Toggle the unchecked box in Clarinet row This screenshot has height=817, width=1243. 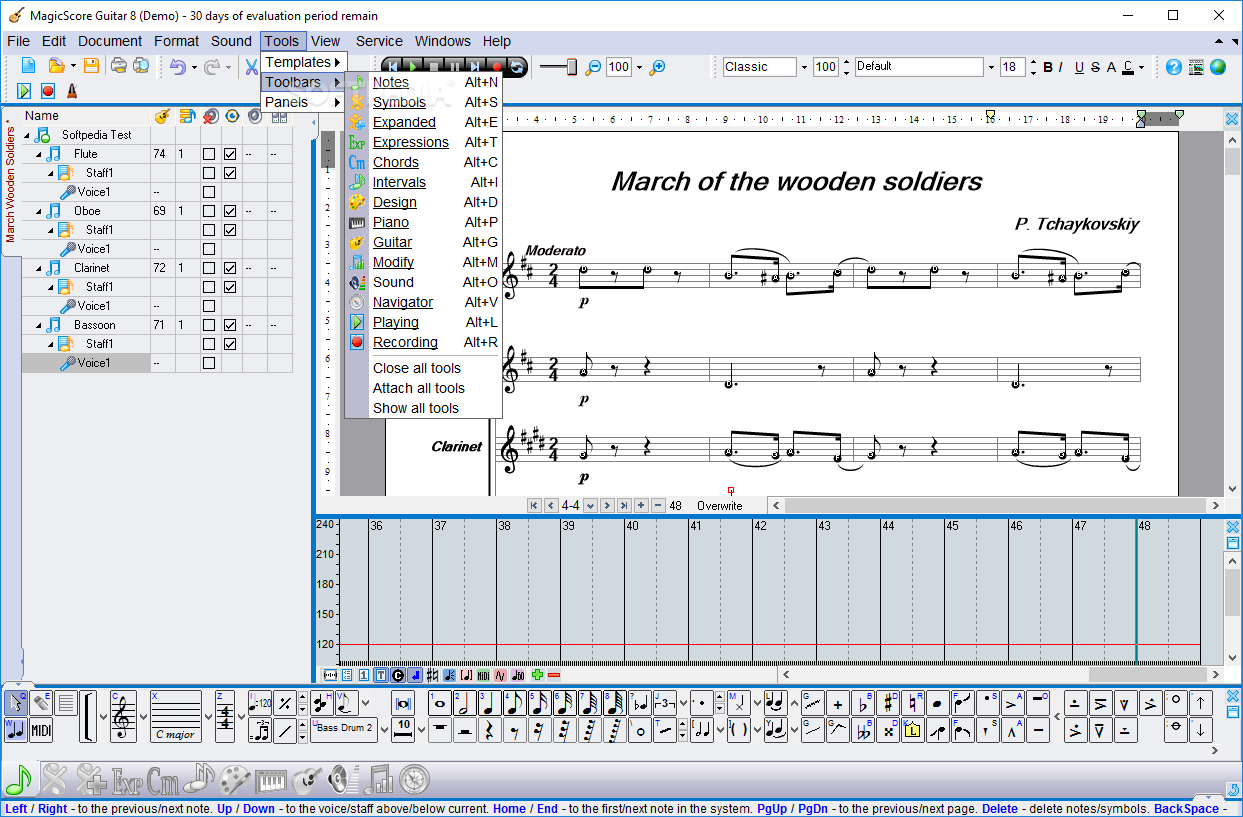tap(209, 268)
